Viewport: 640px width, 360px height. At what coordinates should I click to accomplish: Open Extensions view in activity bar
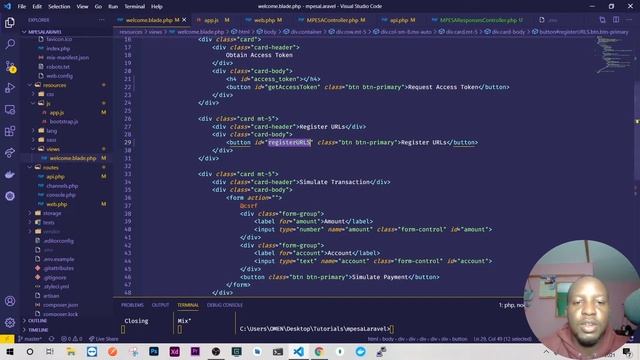pos(10,131)
